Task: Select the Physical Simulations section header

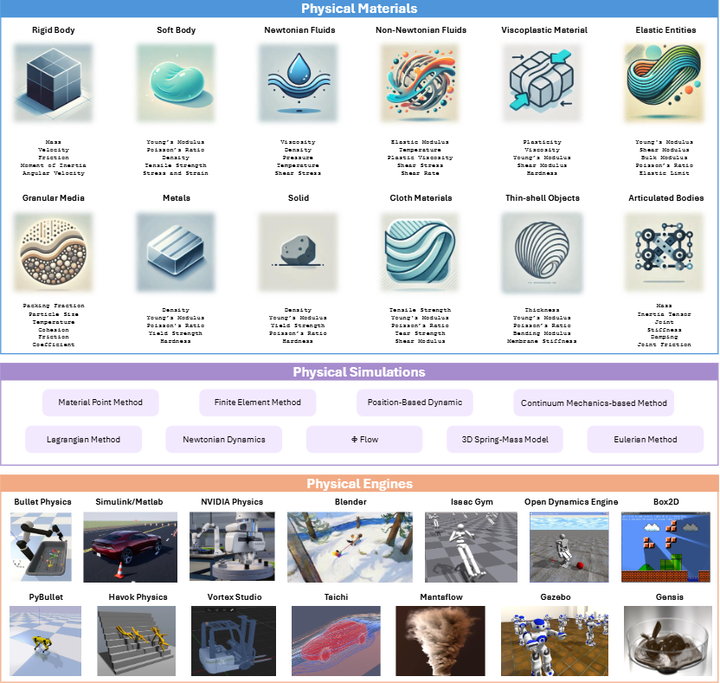Action: tap(359, 372)
